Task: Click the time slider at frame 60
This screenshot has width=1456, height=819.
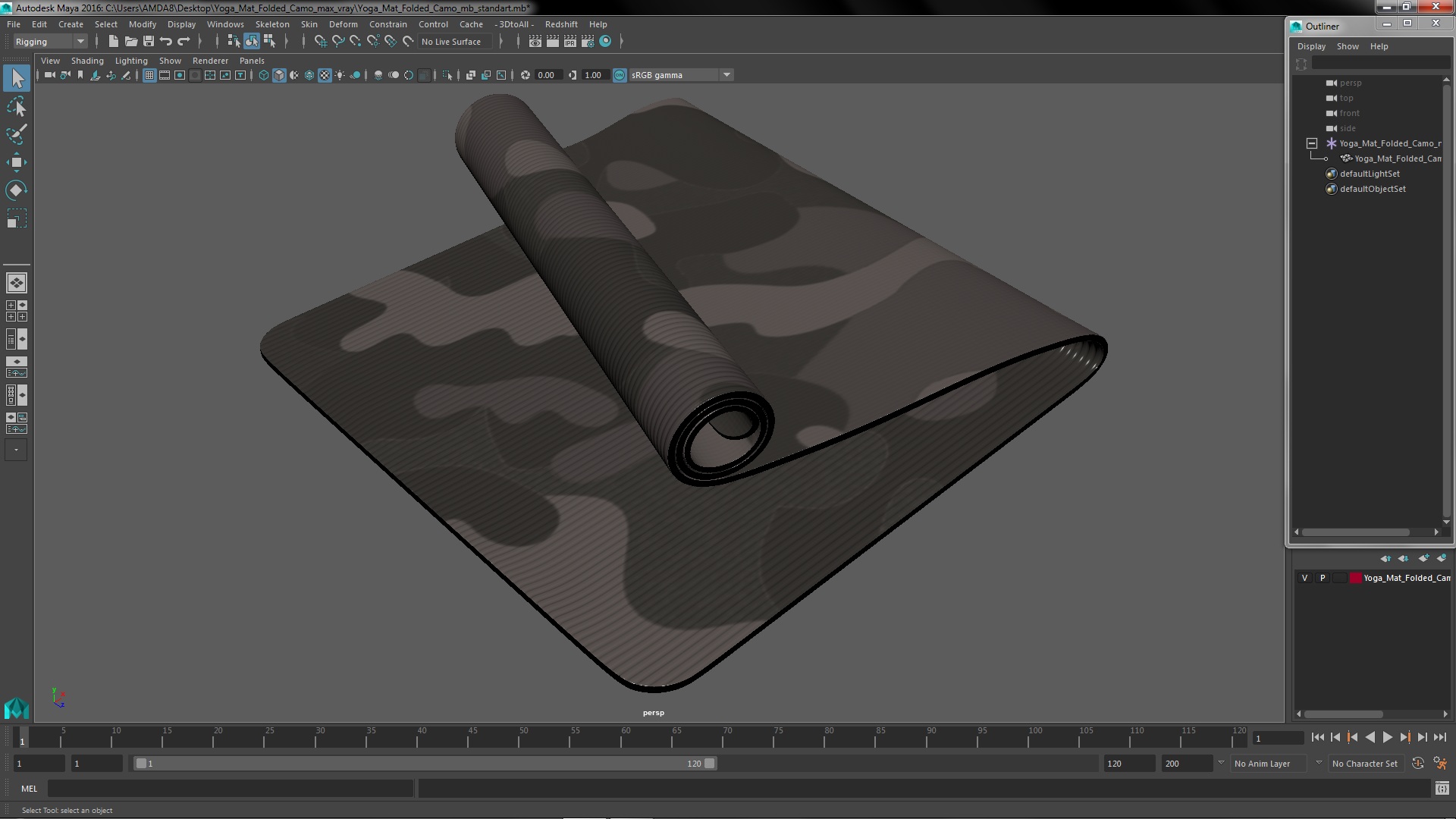Action: click(626, 738)
